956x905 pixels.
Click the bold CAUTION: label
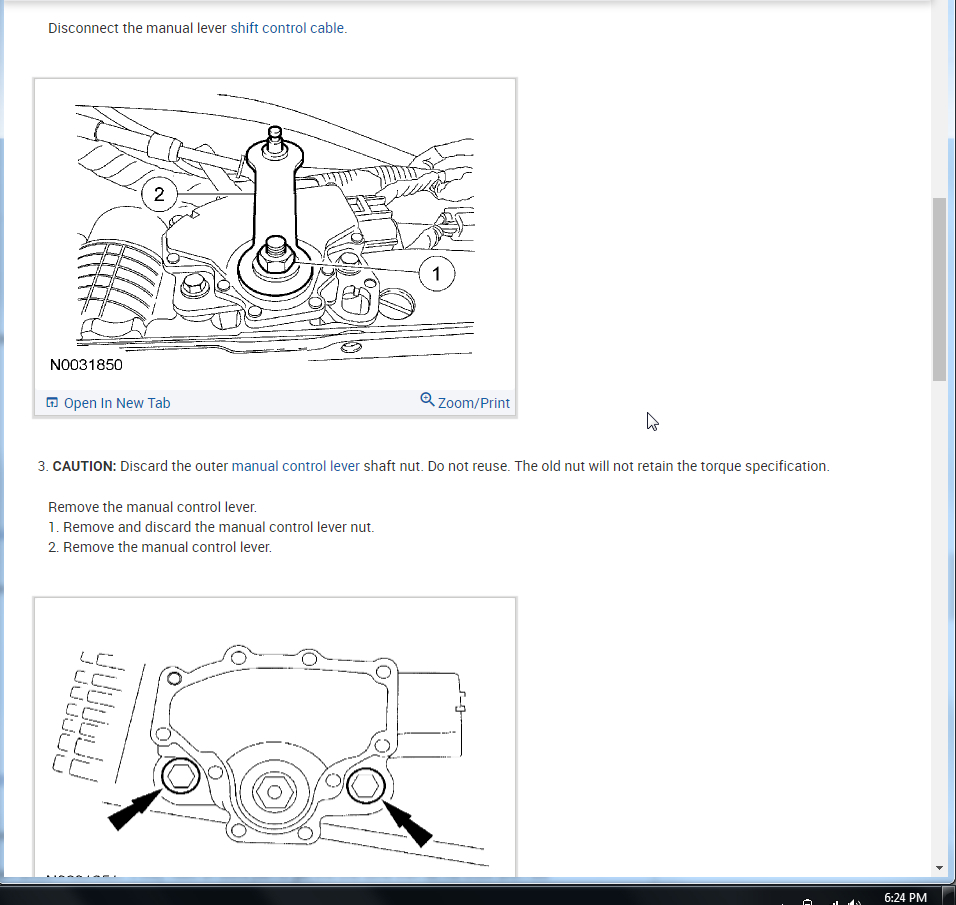pos(84,466)
